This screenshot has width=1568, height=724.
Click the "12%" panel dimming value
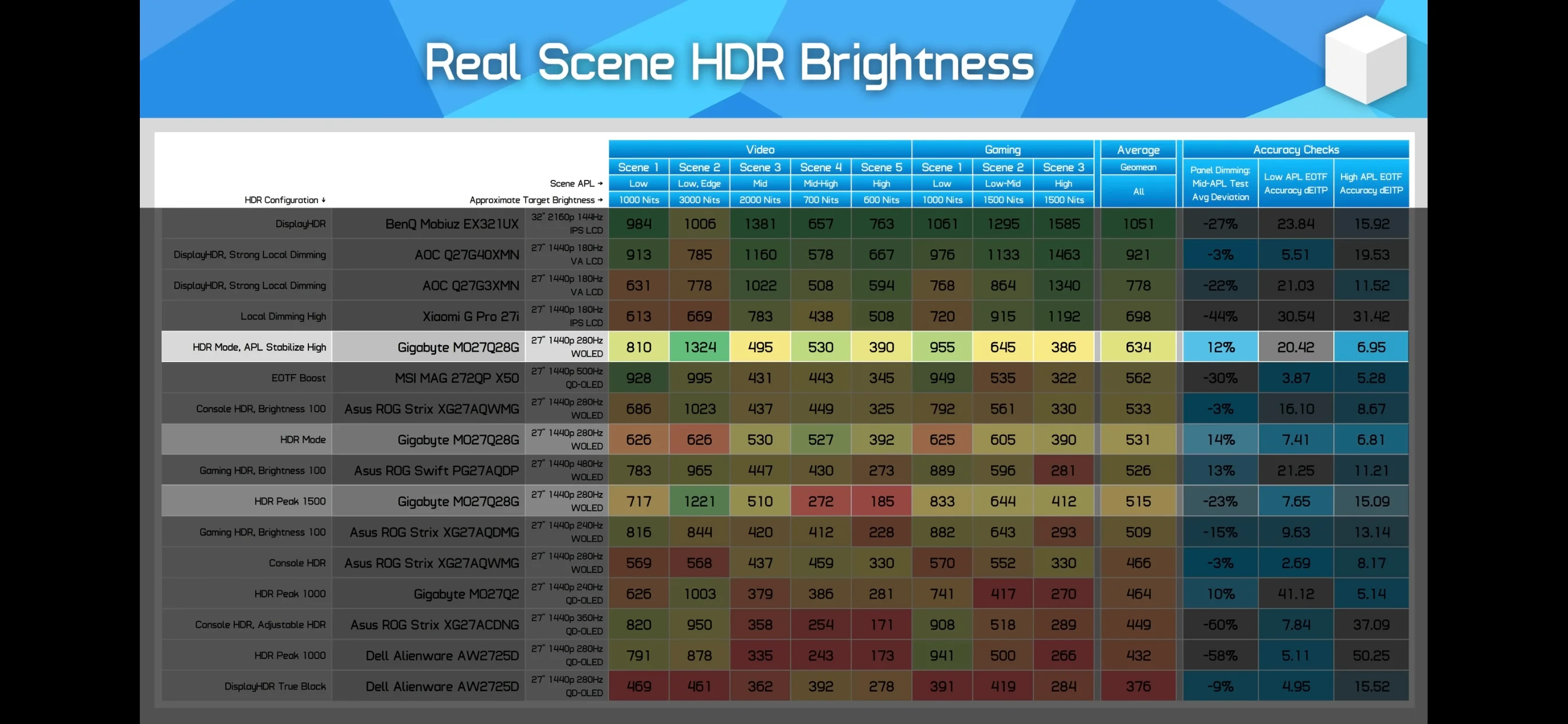click(x=1221, y=348)
